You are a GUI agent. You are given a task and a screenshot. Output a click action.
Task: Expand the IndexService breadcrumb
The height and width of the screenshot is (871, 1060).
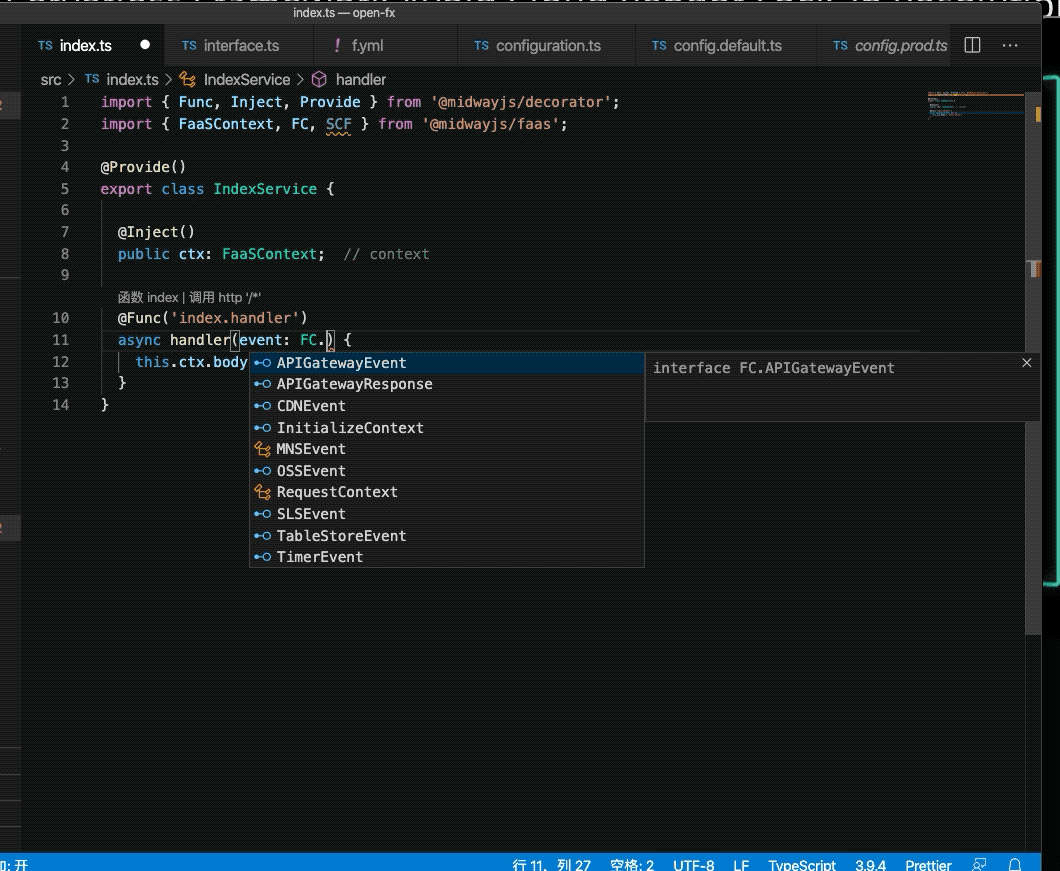[246, 79]
